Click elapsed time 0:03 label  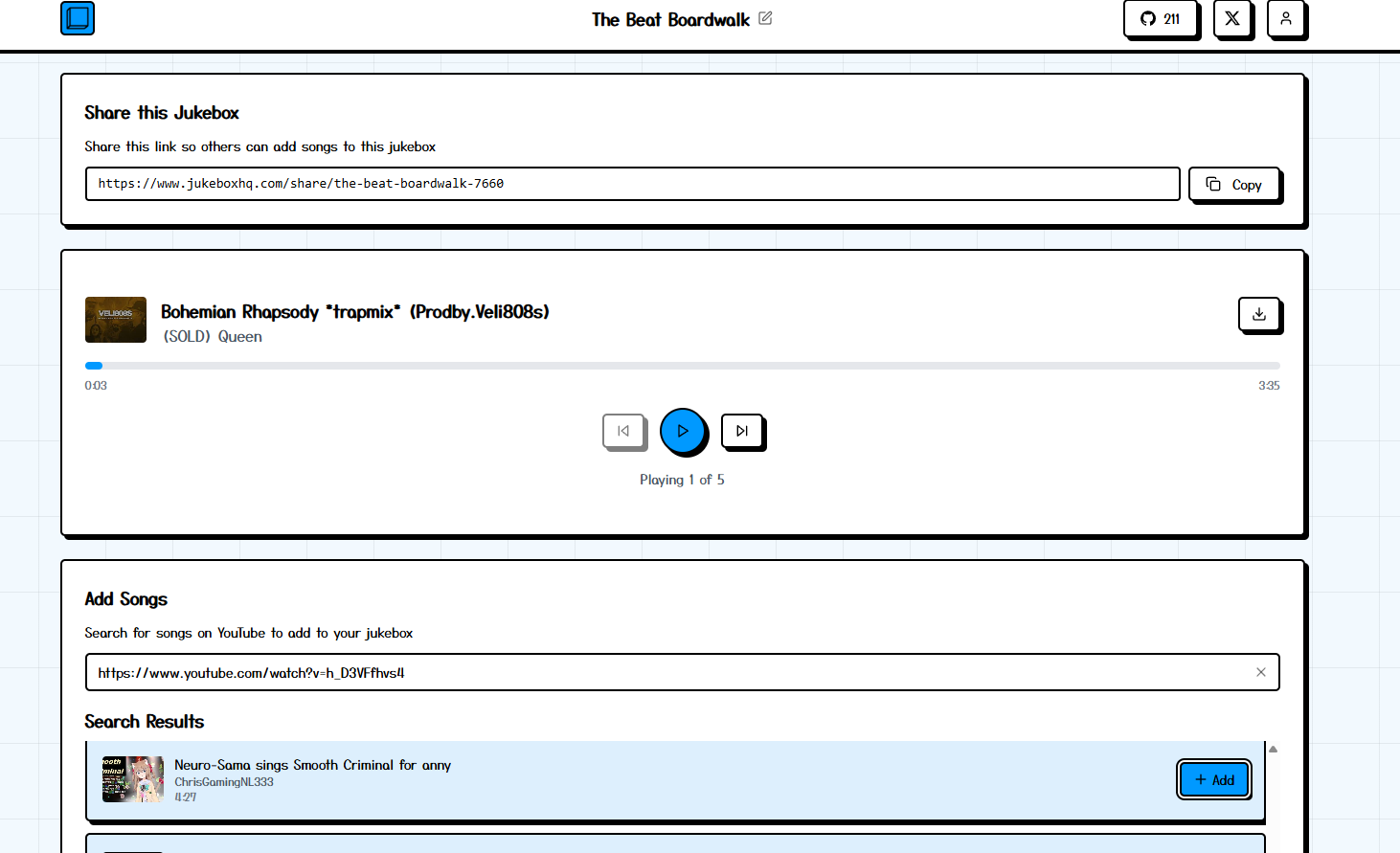[96, 386]
